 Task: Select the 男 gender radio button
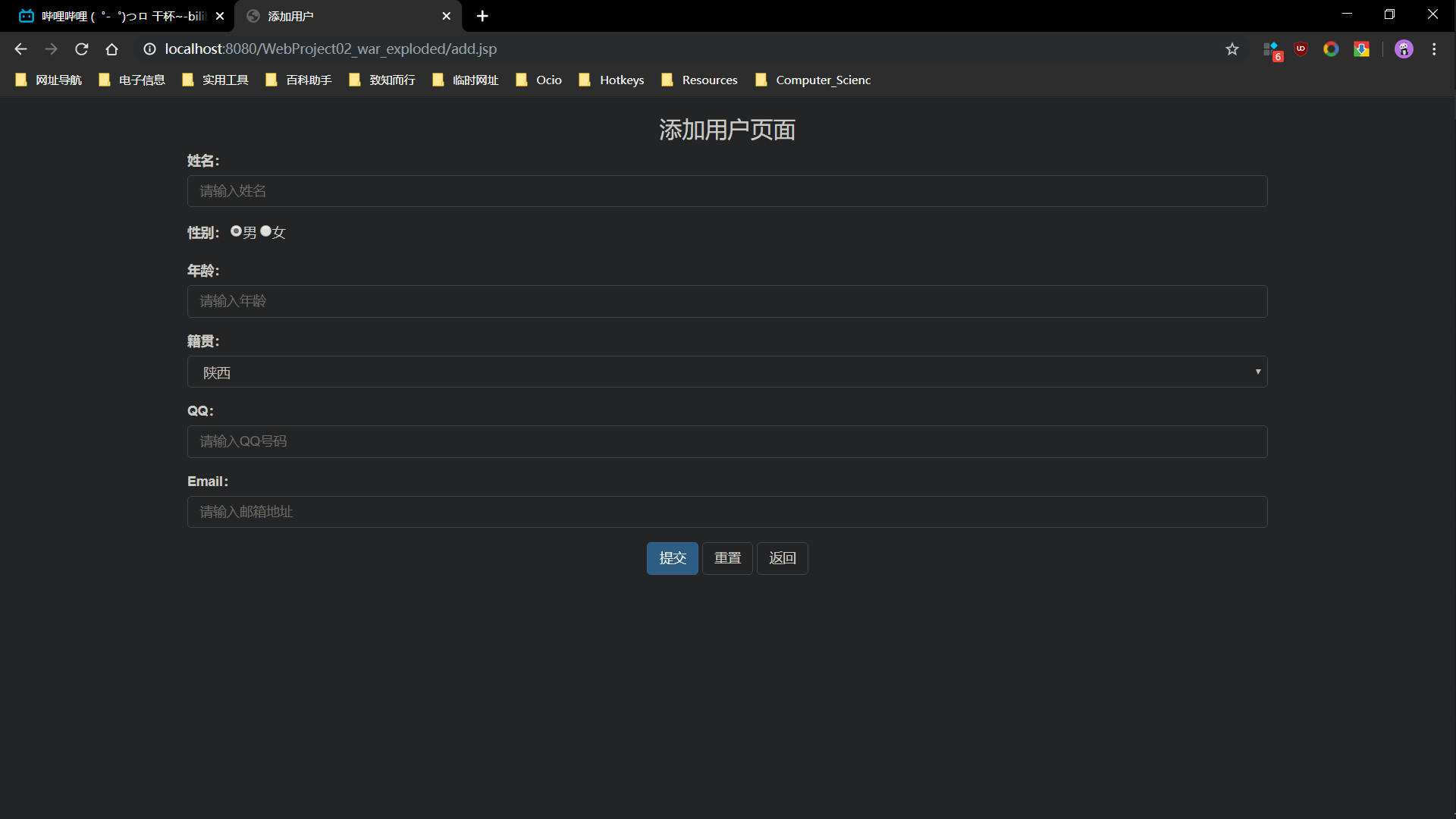point(237,231)
